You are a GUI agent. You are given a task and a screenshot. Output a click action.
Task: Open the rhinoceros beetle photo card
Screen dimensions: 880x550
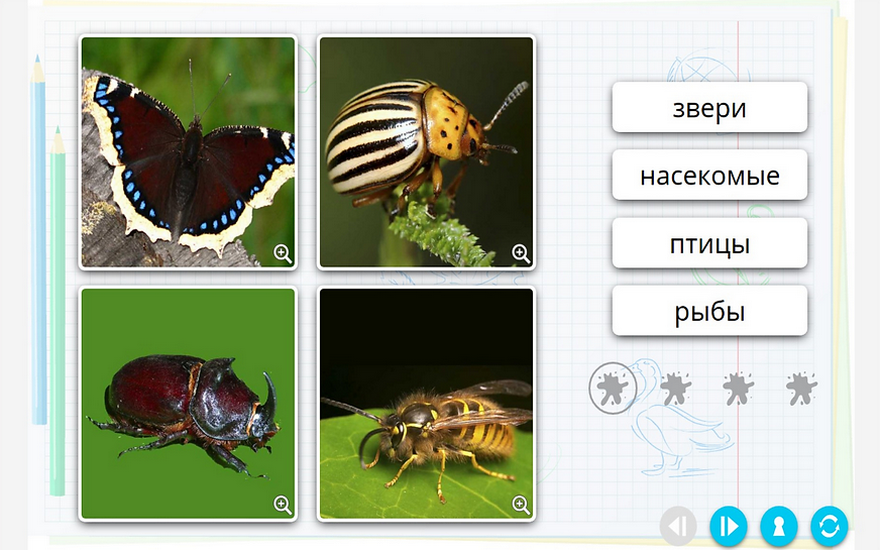188,404
